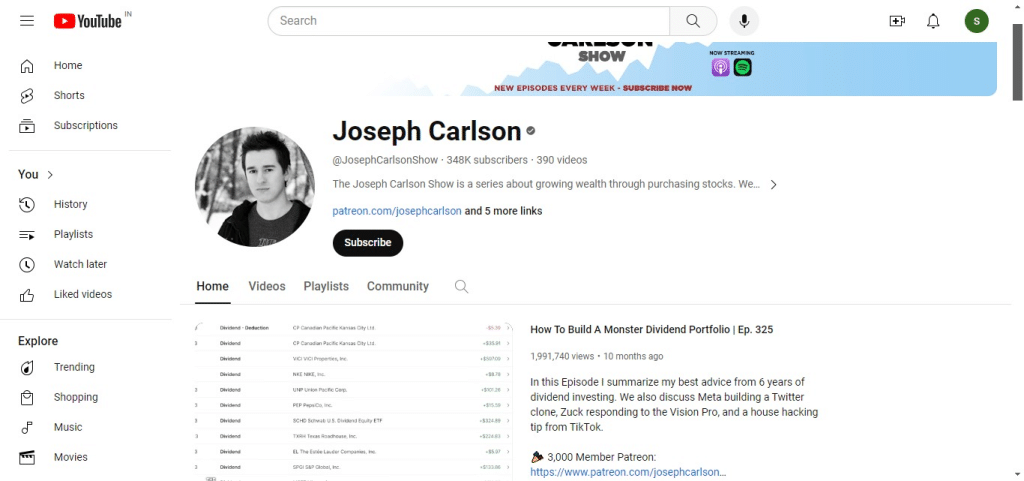The width and height of the screenshot is (1024, 481).
Task: Click the channel banner image
Action: (596, 69)
